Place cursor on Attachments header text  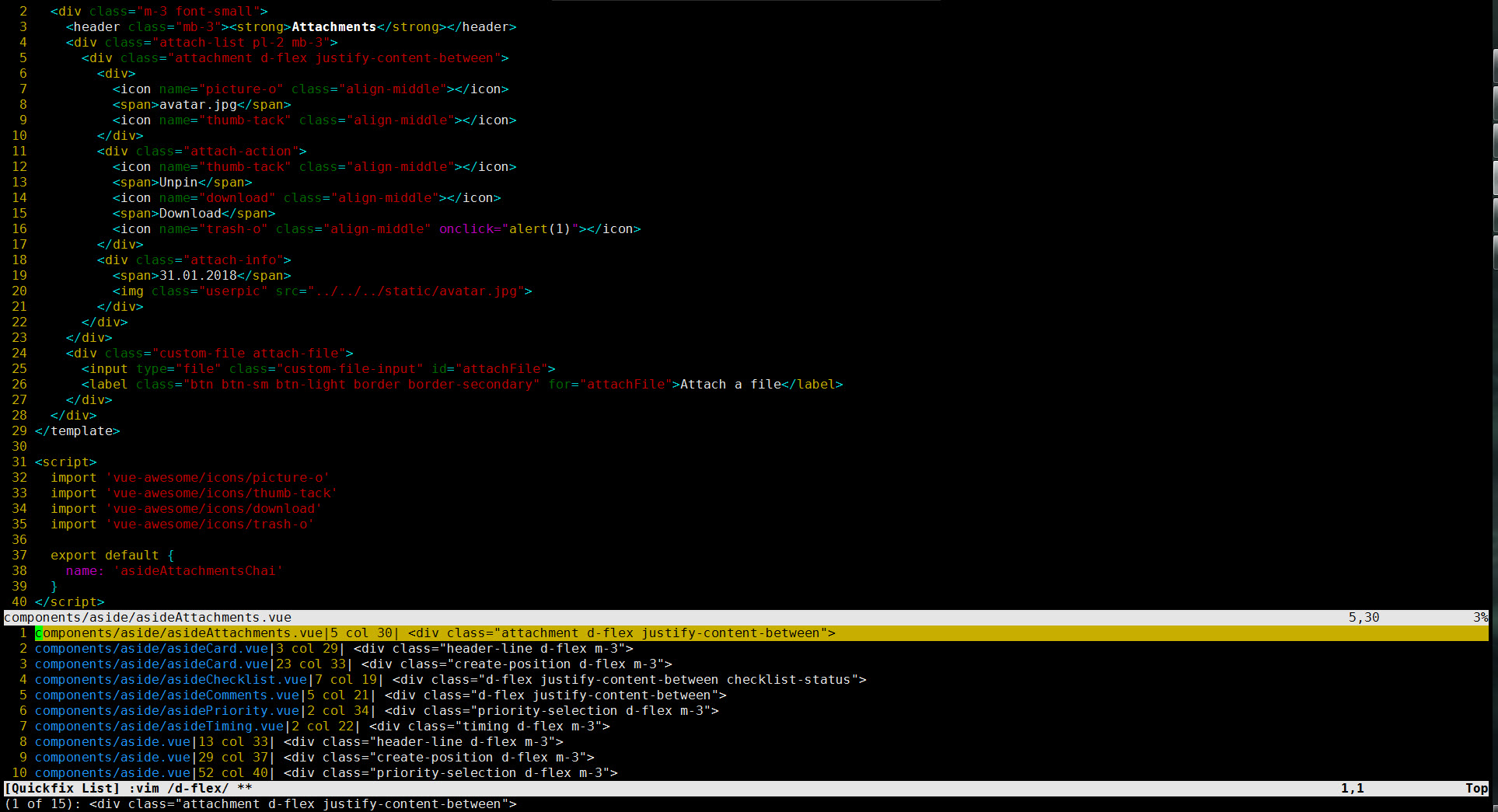click(x=334, y=27)
